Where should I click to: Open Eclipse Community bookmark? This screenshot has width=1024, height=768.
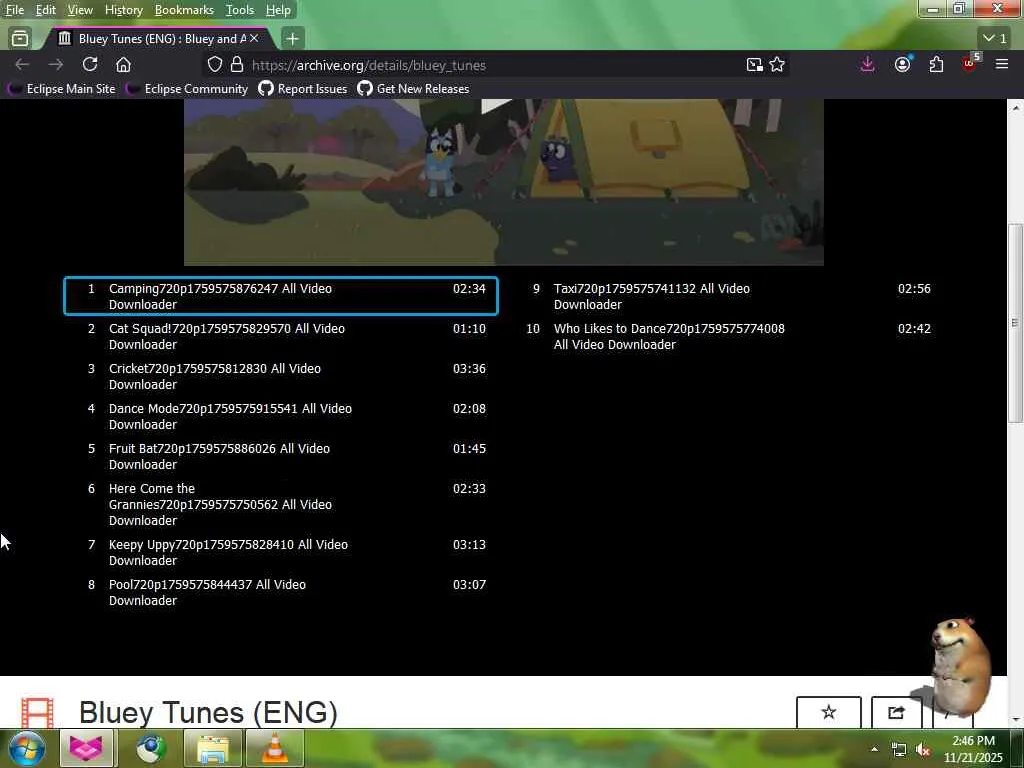(188, 88)
